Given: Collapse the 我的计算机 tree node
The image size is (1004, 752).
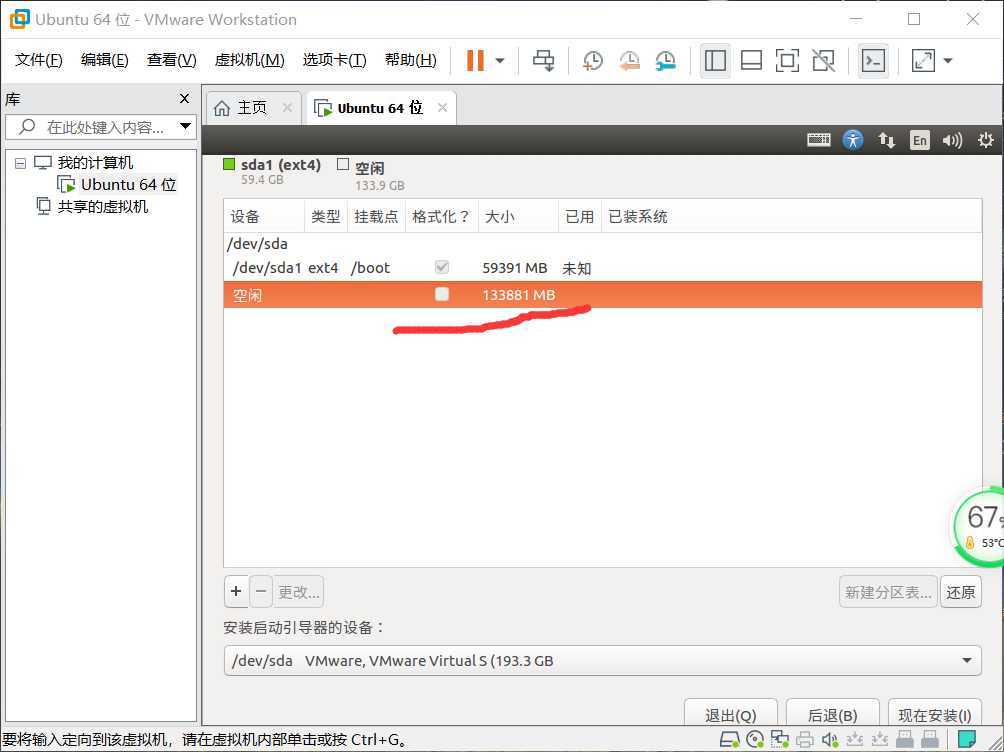Looking at the screenshot, I should [x=20, y=163].
